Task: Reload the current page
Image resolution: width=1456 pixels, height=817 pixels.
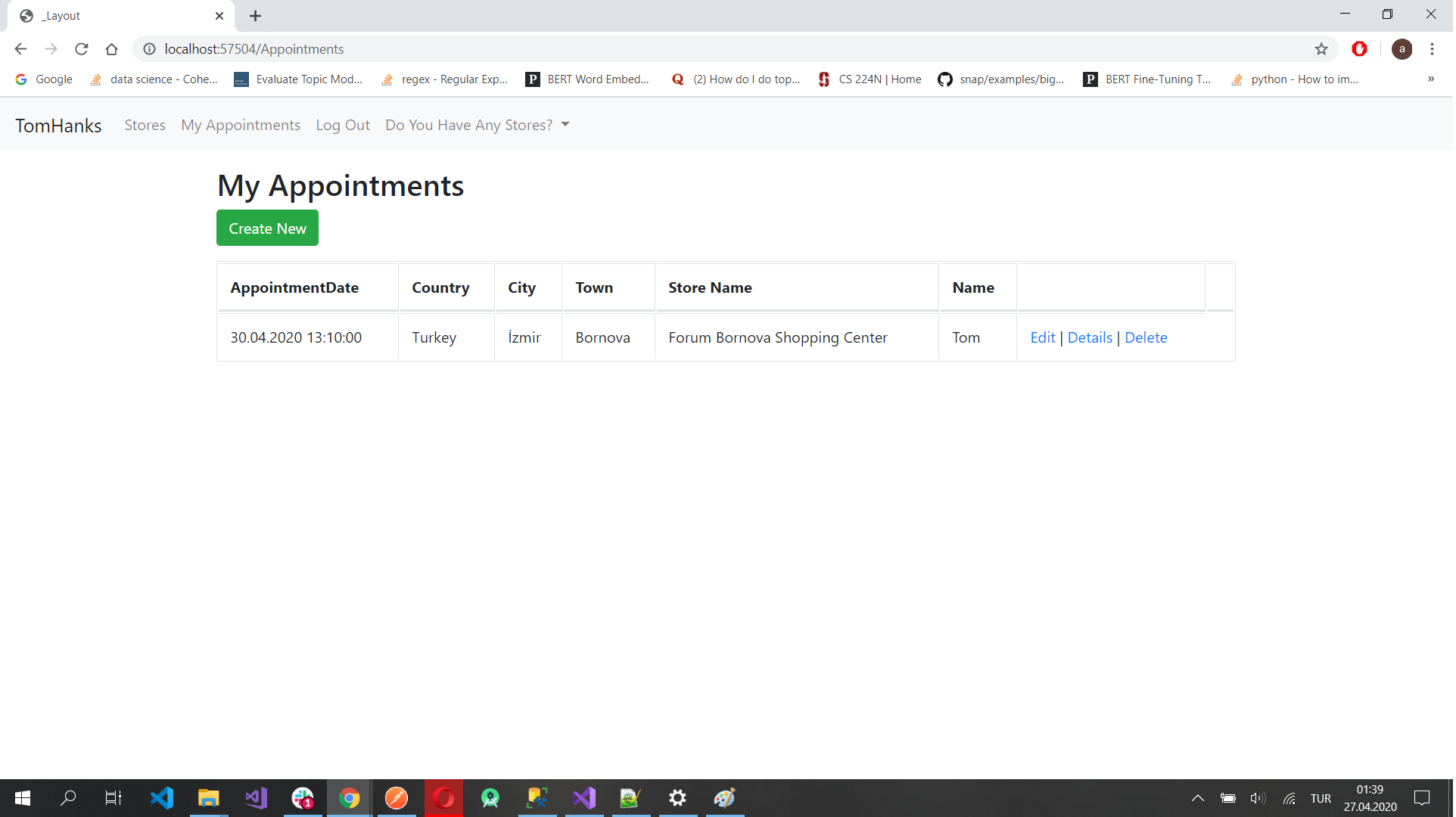Action: point(82,49)
